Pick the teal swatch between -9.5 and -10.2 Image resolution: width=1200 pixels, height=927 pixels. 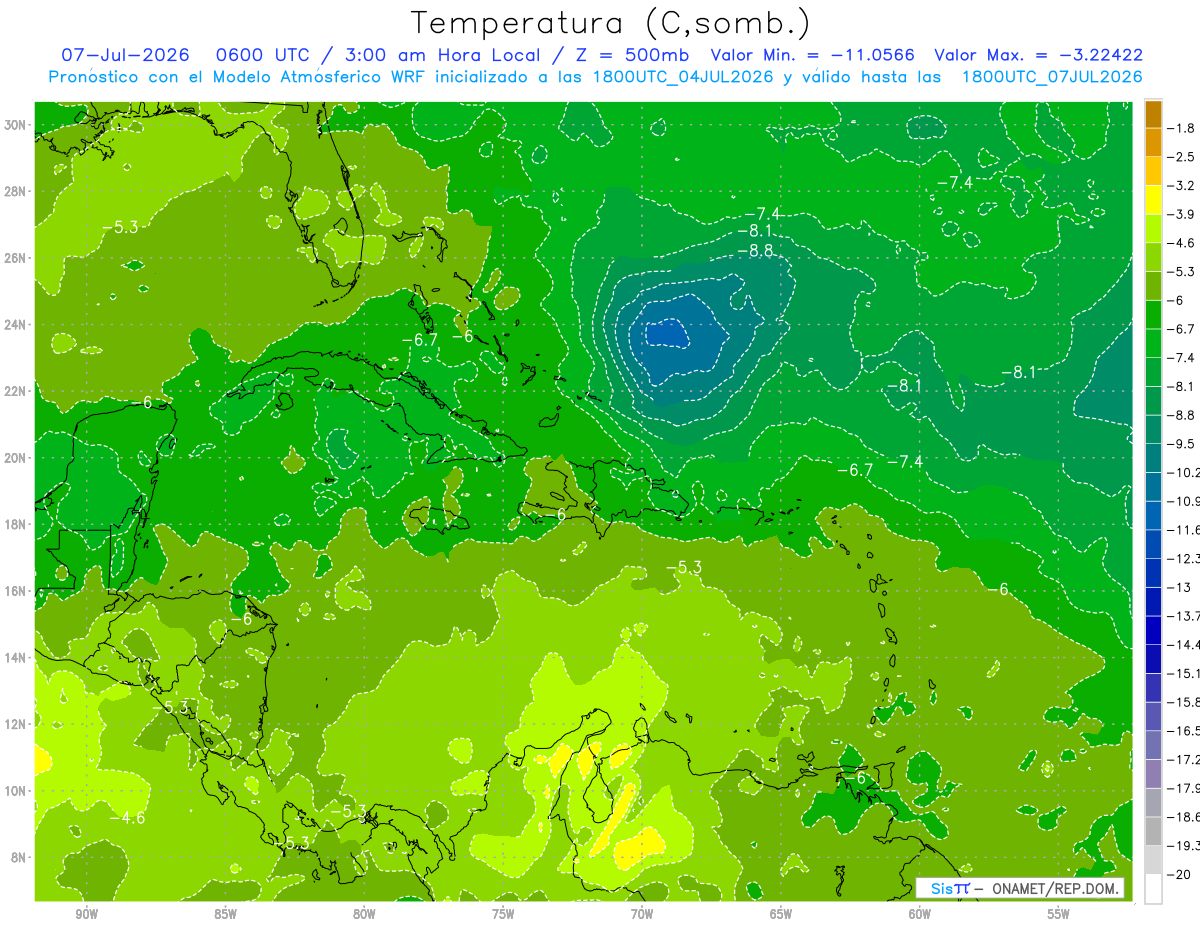[1153, 458]
